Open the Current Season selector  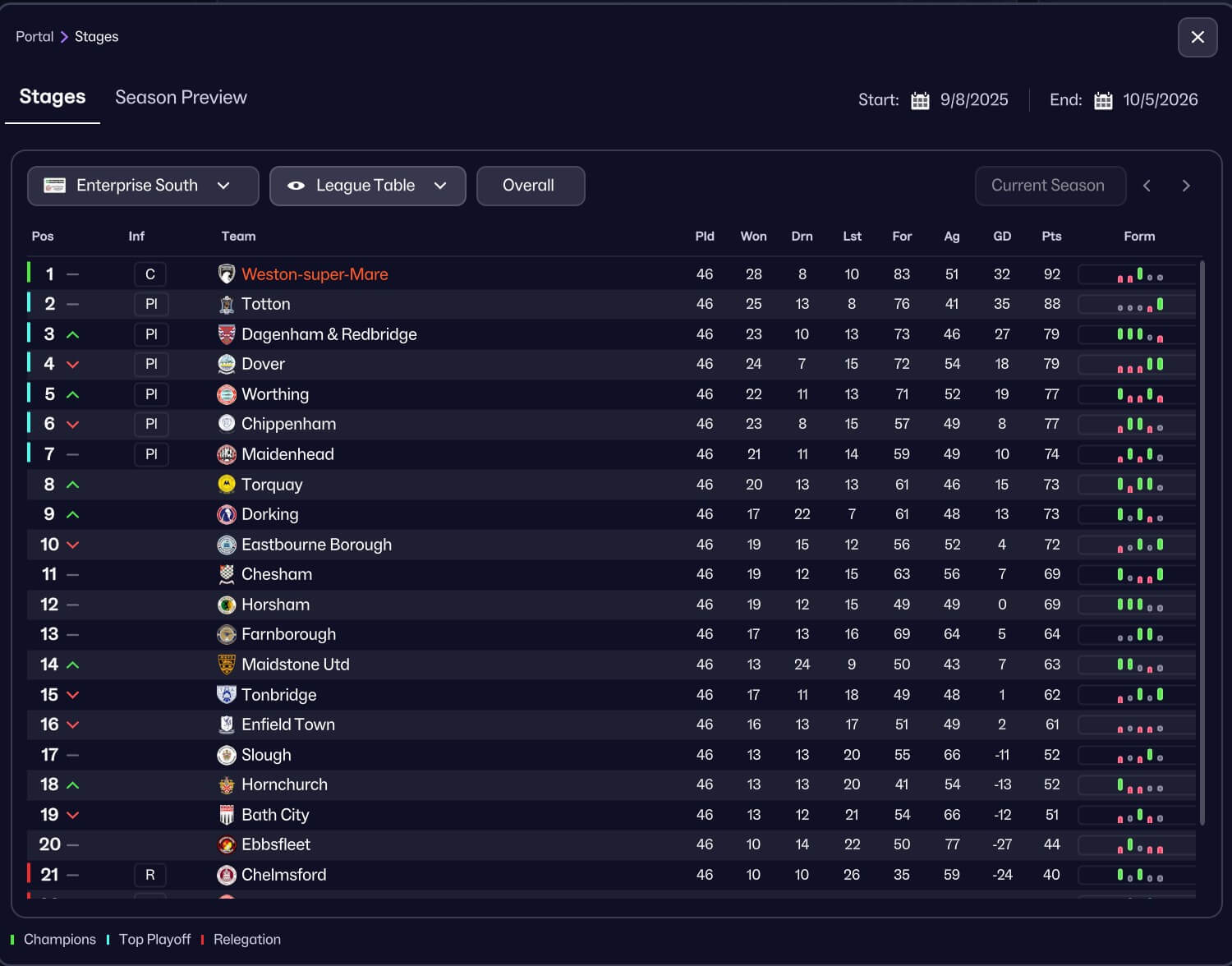pyautogui.click(x=1049, y=186)
